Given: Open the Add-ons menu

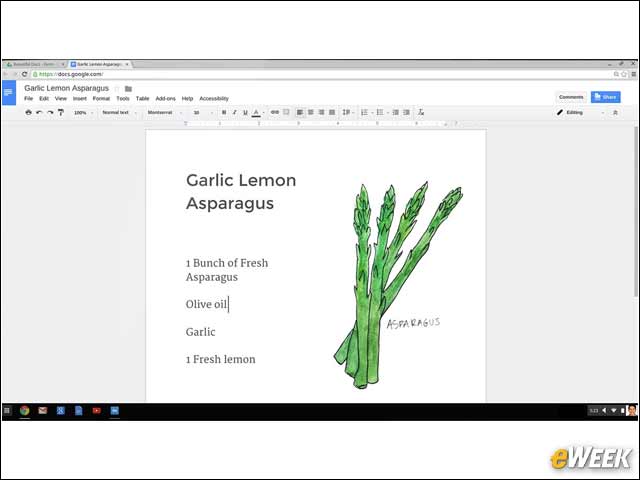Looking at the screenshot, I should [x=165, y=98].
